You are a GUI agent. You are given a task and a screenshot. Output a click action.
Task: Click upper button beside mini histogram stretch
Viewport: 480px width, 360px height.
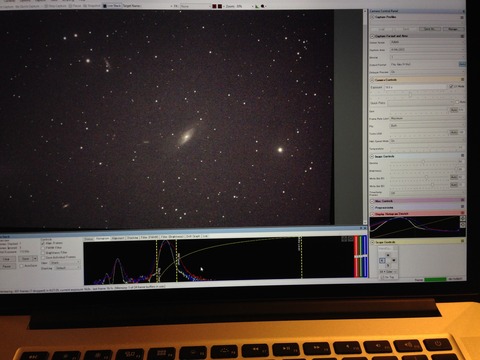463,218
